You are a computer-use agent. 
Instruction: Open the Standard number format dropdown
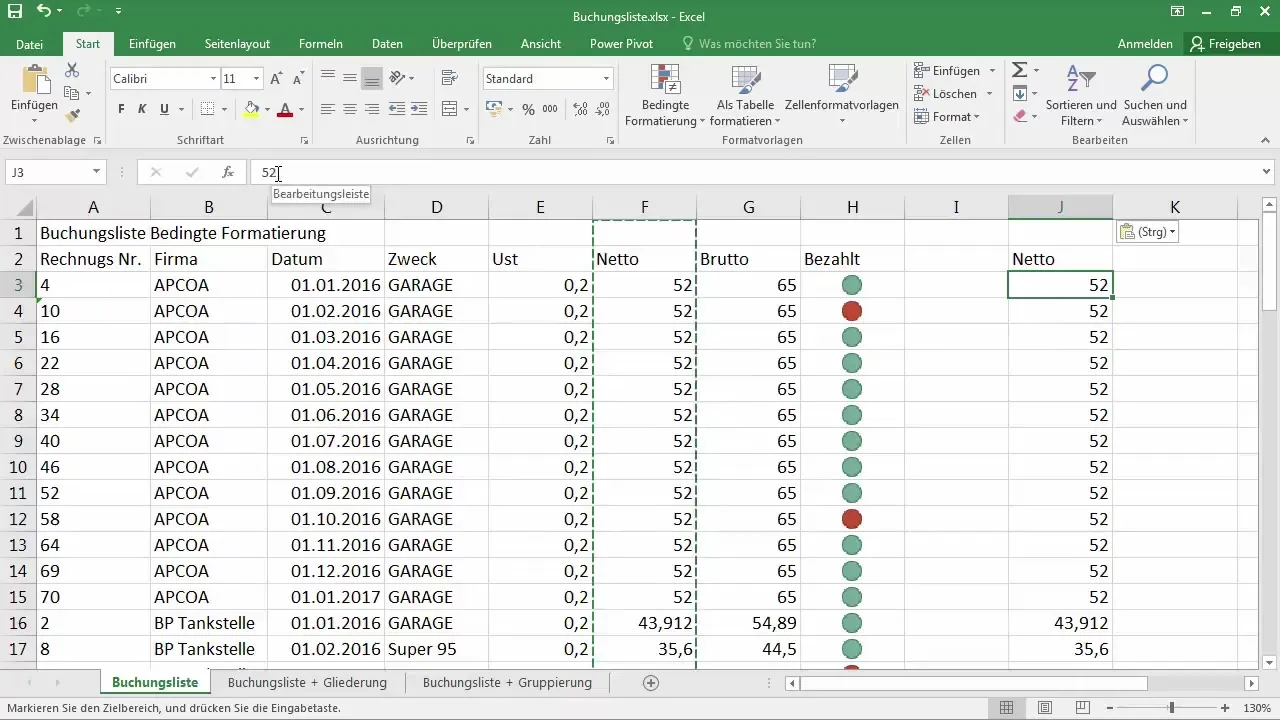[x=606, y=78]
